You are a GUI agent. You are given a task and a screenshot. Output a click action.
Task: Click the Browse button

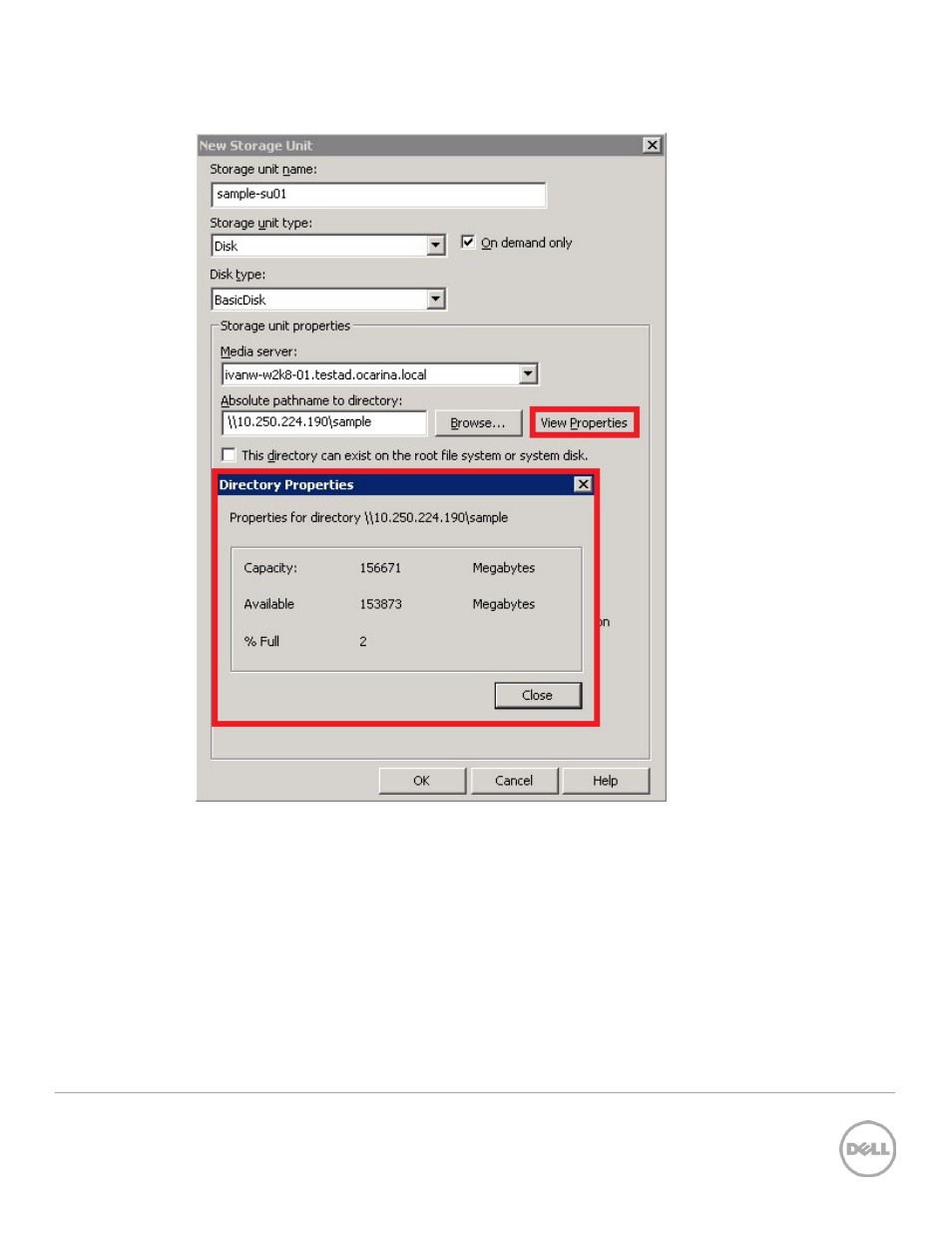478,423
